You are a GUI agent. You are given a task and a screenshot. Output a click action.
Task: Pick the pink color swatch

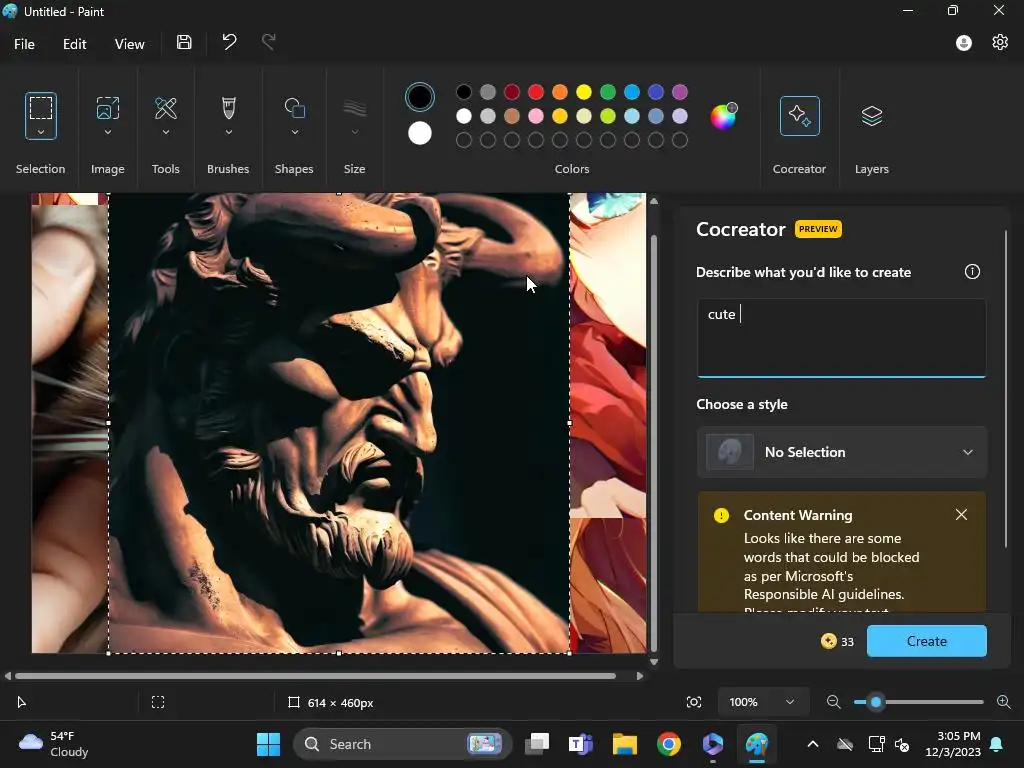(x=536, y=116)
